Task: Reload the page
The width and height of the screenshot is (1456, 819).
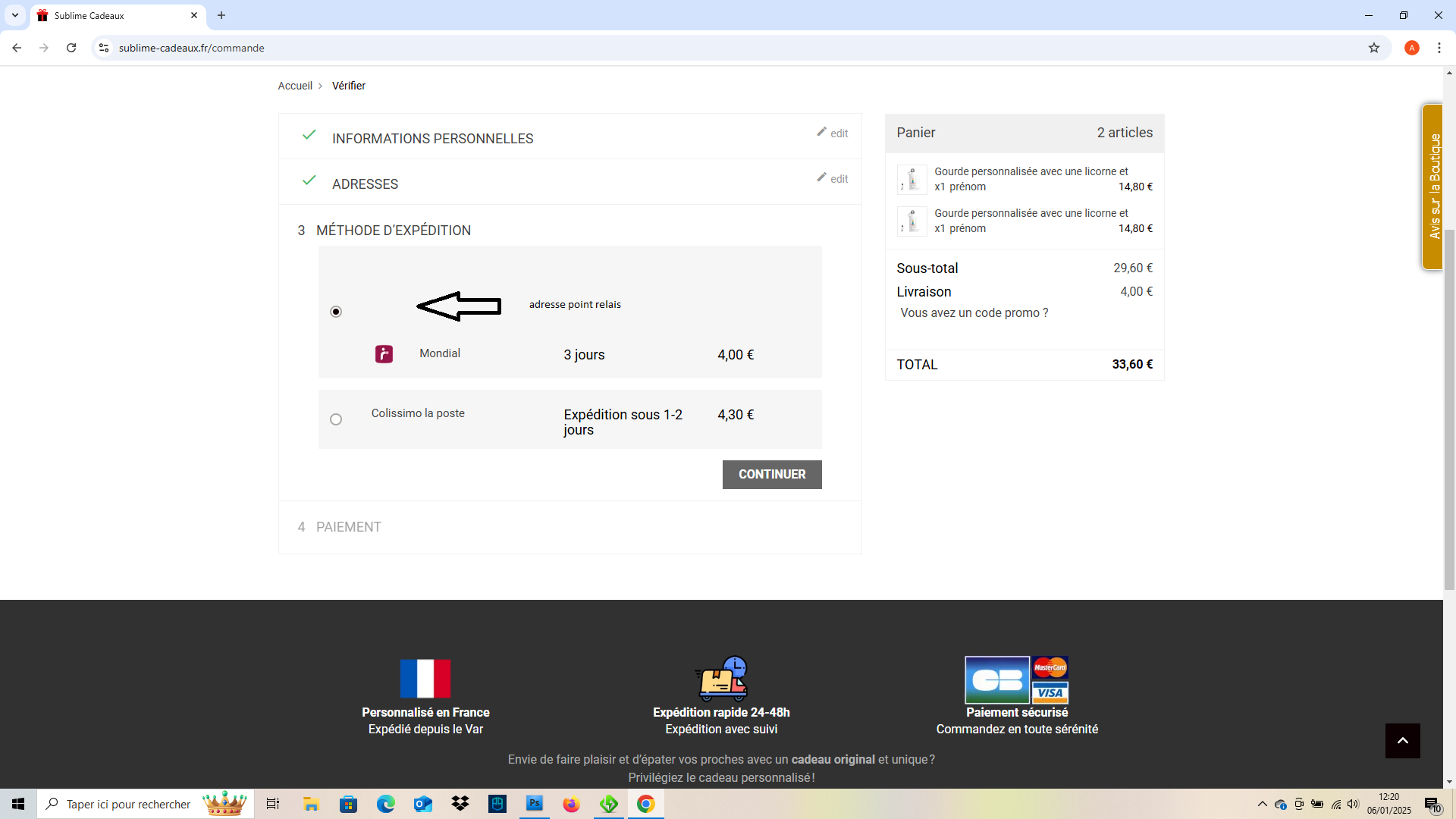Action: [x=71, y=48]
